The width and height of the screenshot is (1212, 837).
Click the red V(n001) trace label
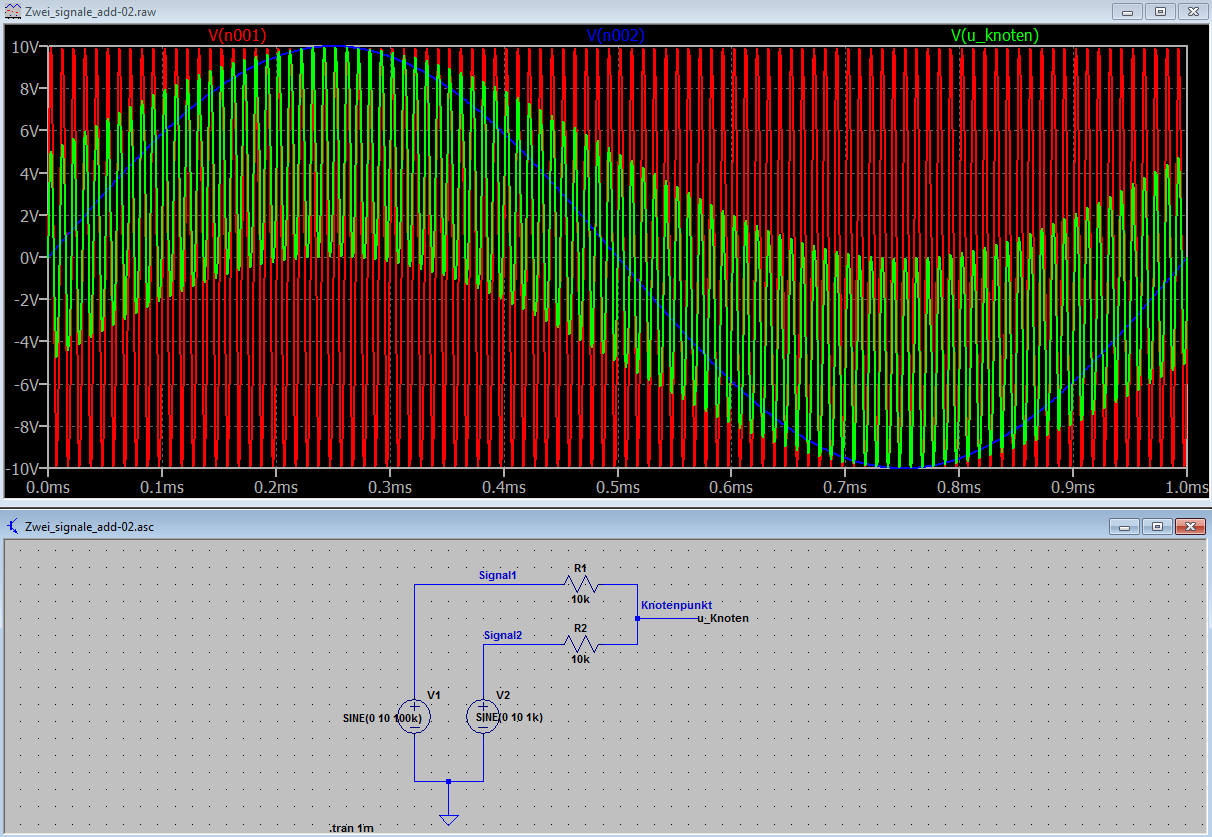coord(237,35)
